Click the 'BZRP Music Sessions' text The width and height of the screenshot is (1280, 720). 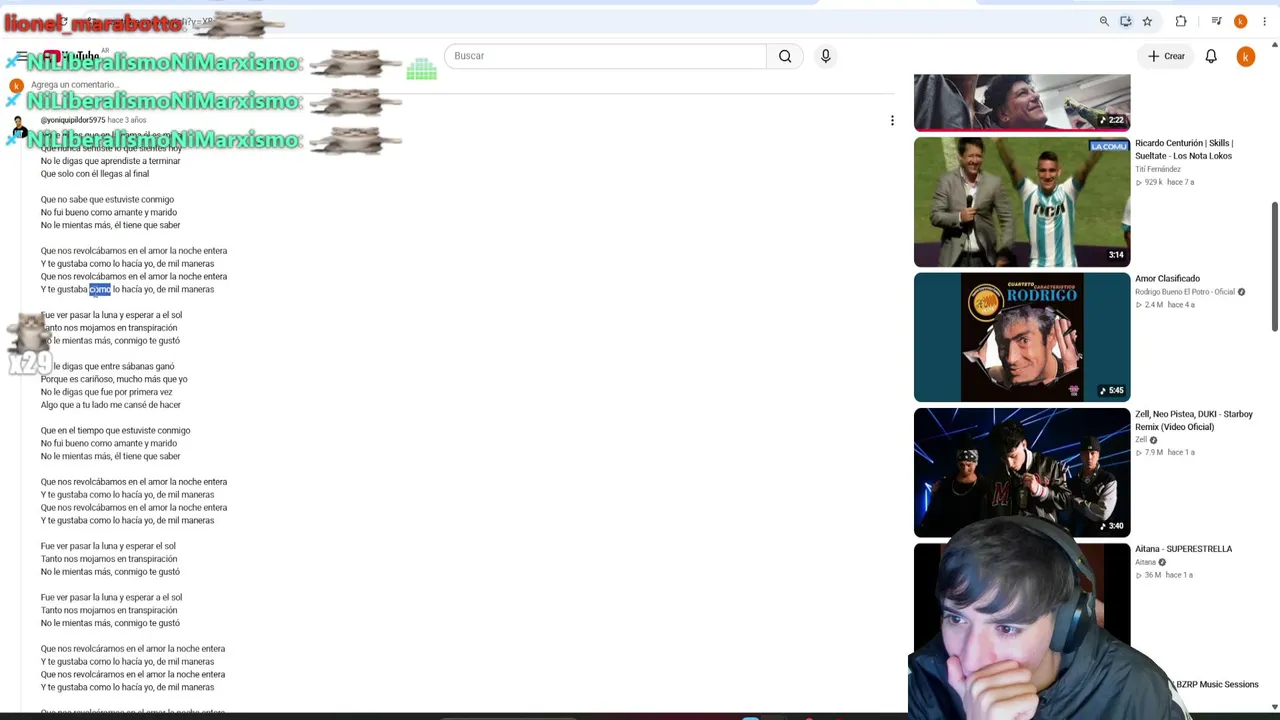pyautogui.click(x=1217, y=684)
